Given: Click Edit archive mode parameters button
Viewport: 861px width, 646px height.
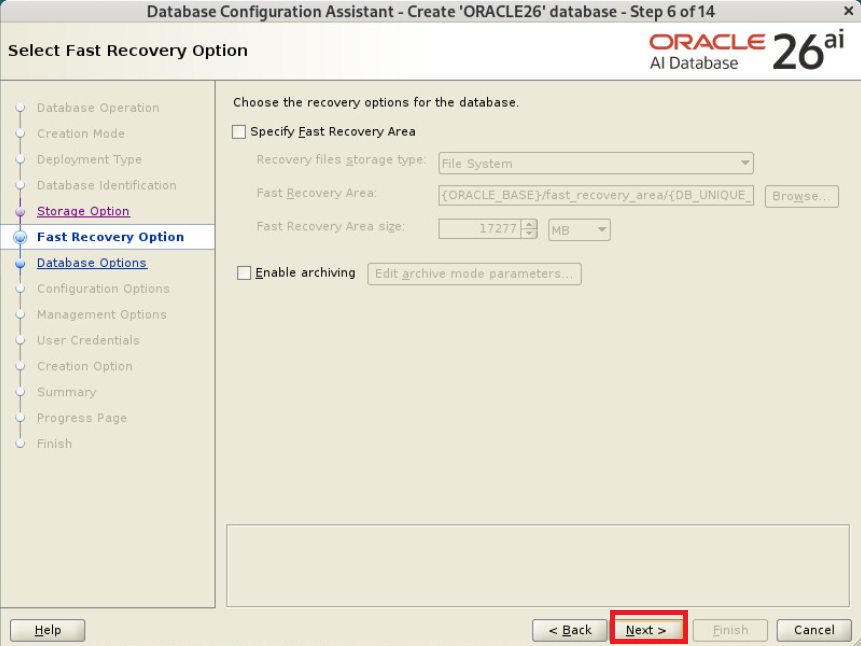Looking at the screenshot, I should pos(474,274).
